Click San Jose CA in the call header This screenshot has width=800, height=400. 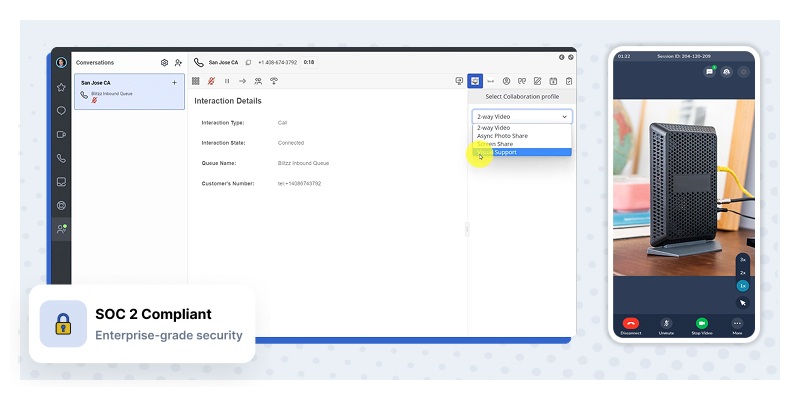click(x=223, y=63)
